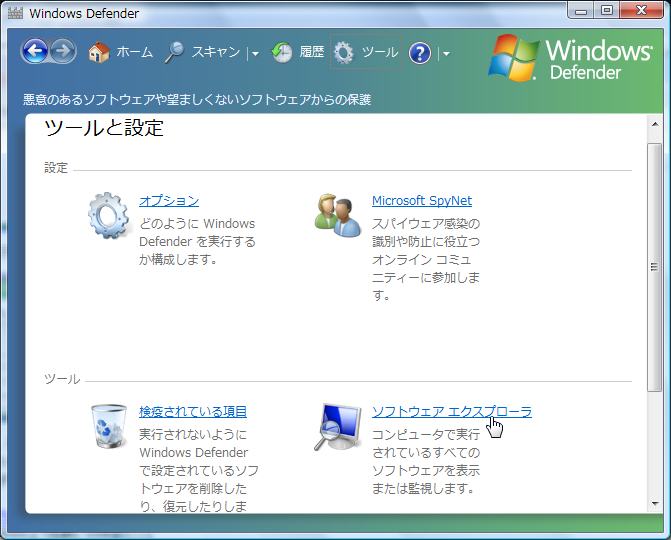Click the scrollbar up arrow
Viewport: 671px width, 540px height.
[655, 124]
